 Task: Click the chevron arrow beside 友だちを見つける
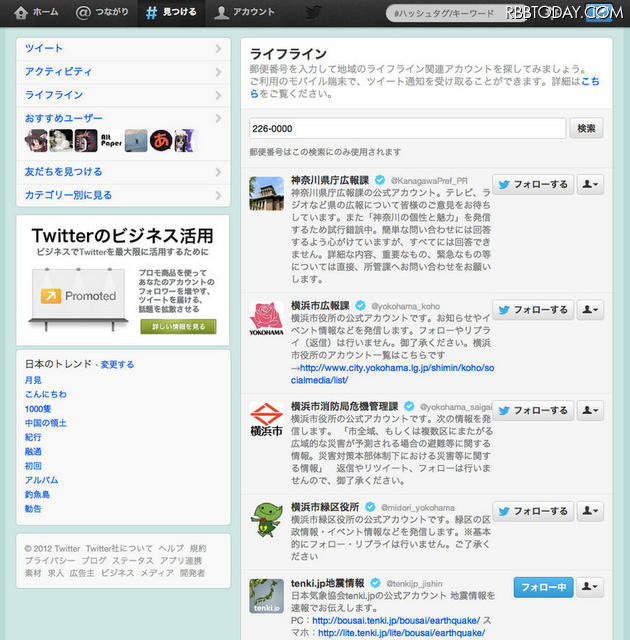[219, 172]
